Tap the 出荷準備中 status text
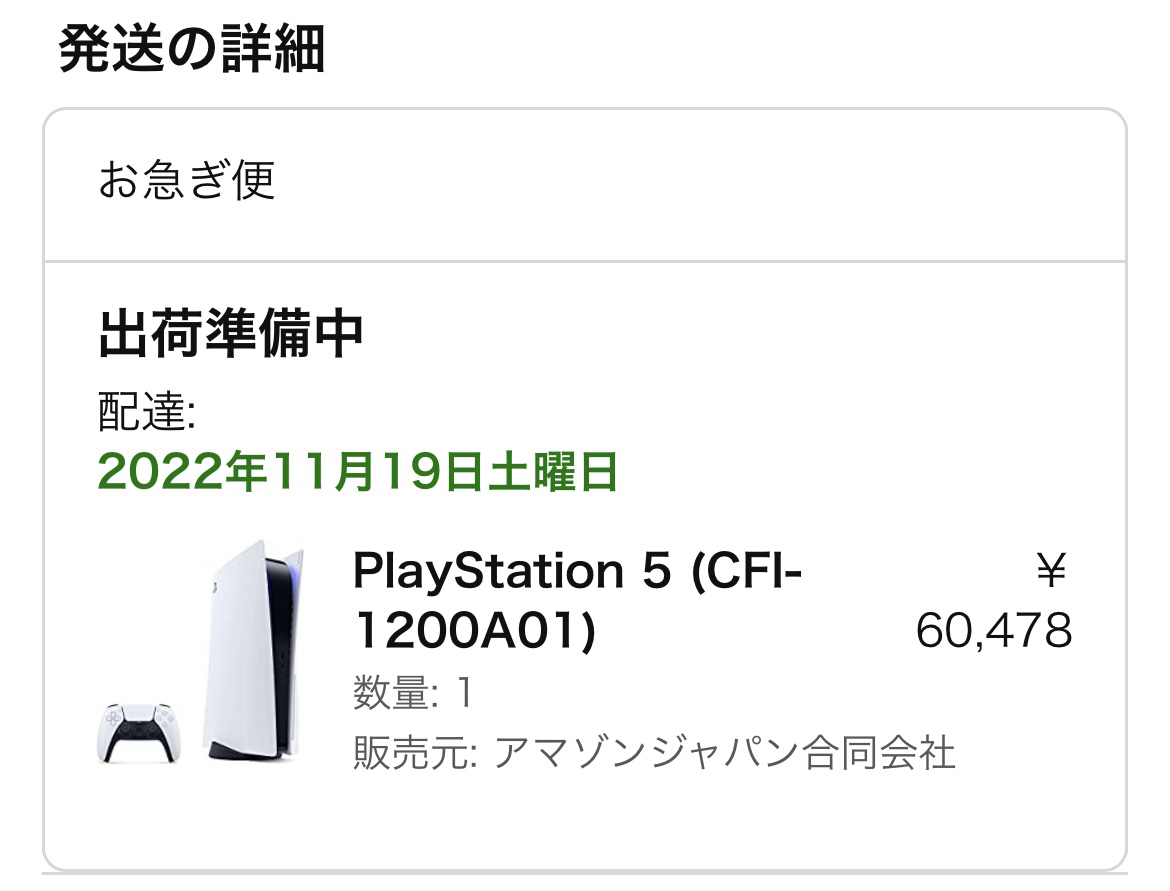This screenshot has width=1170, height=891. (x=230, y=336)
